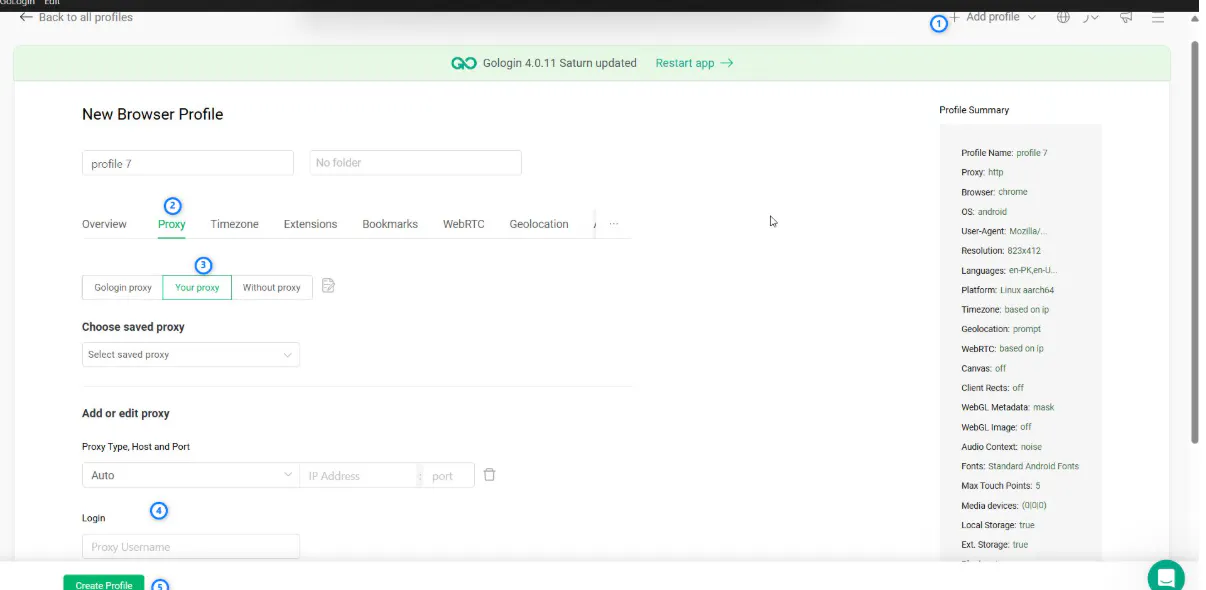
Task: Open the Select saved proxy dropdown
Action: pyautogui.click(x=190, y=355)
